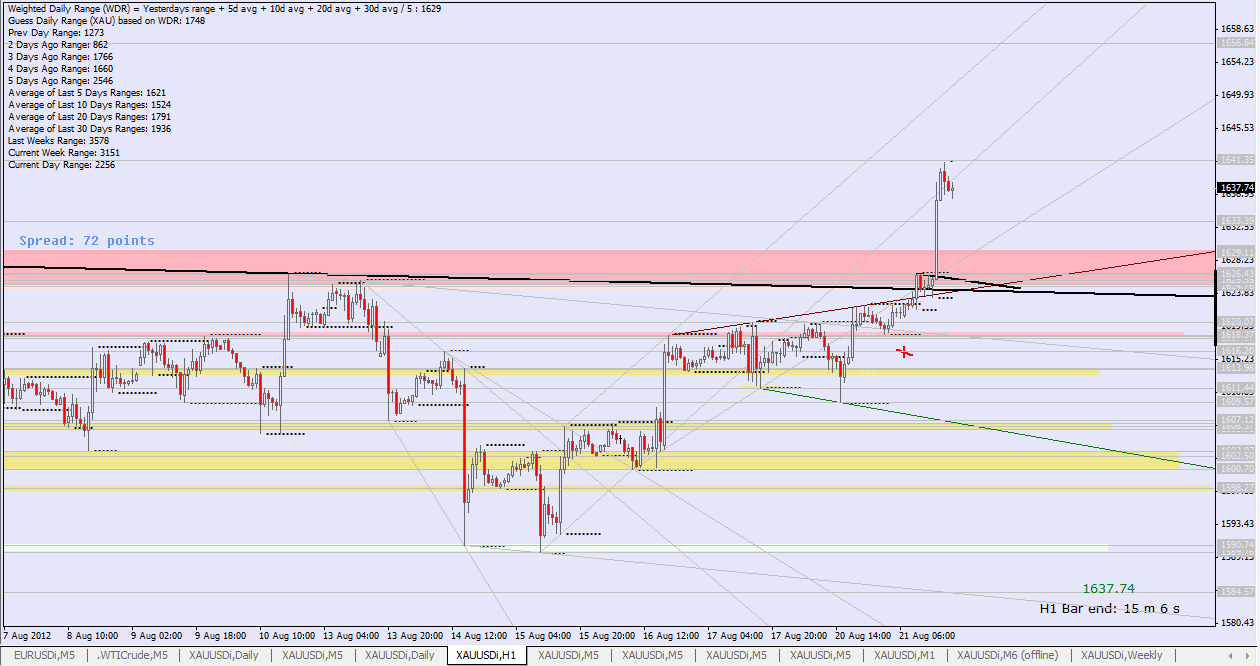Click the 1580.43 price axis label

pyautogui.click(x=1238, y=623)
